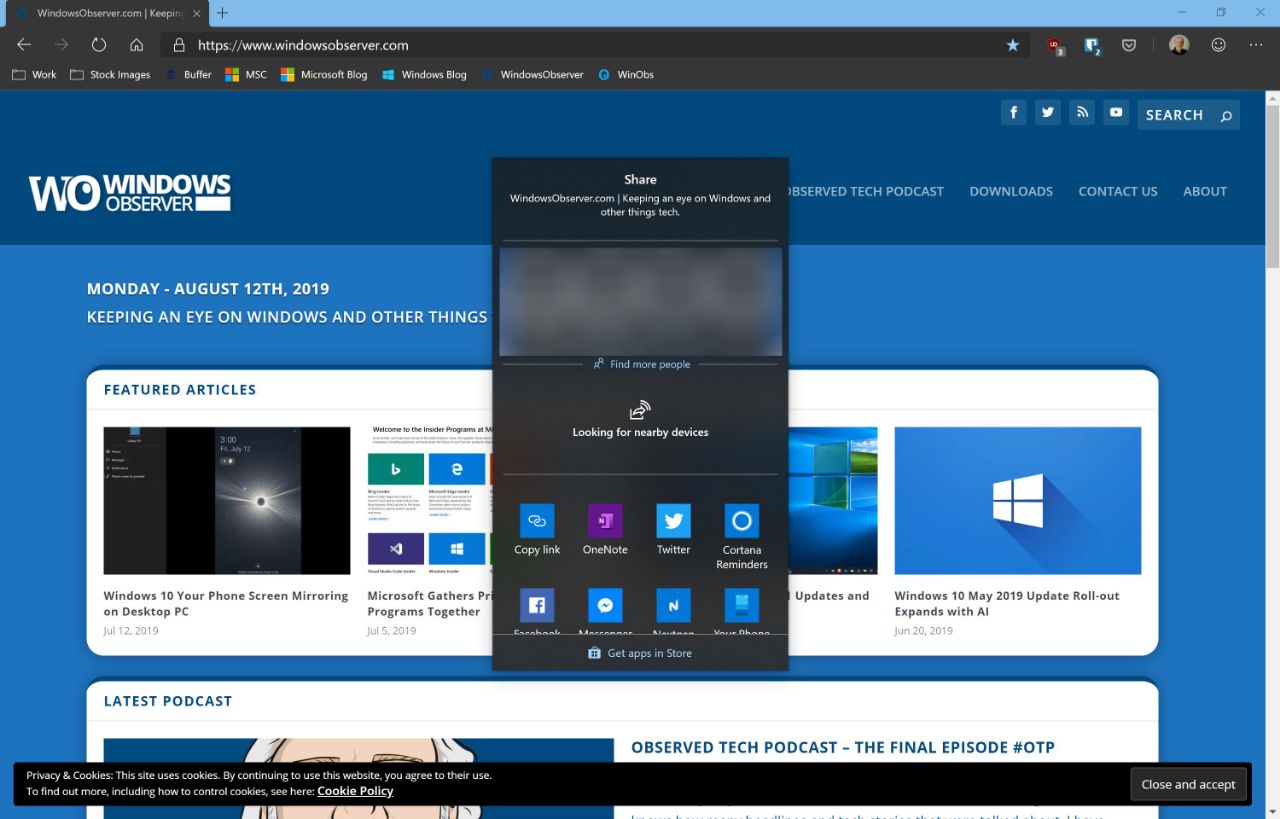Viewport: 1280px width, 819px height.
Task: Open the uBlock Origin extension icon
Action: pos(1055,45)
